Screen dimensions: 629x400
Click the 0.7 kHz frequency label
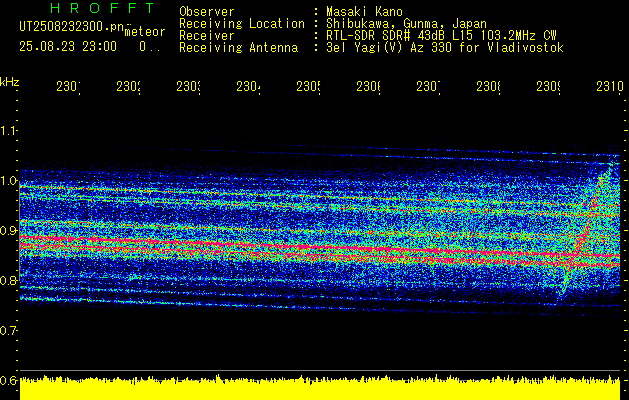click(x=9, y=331)
